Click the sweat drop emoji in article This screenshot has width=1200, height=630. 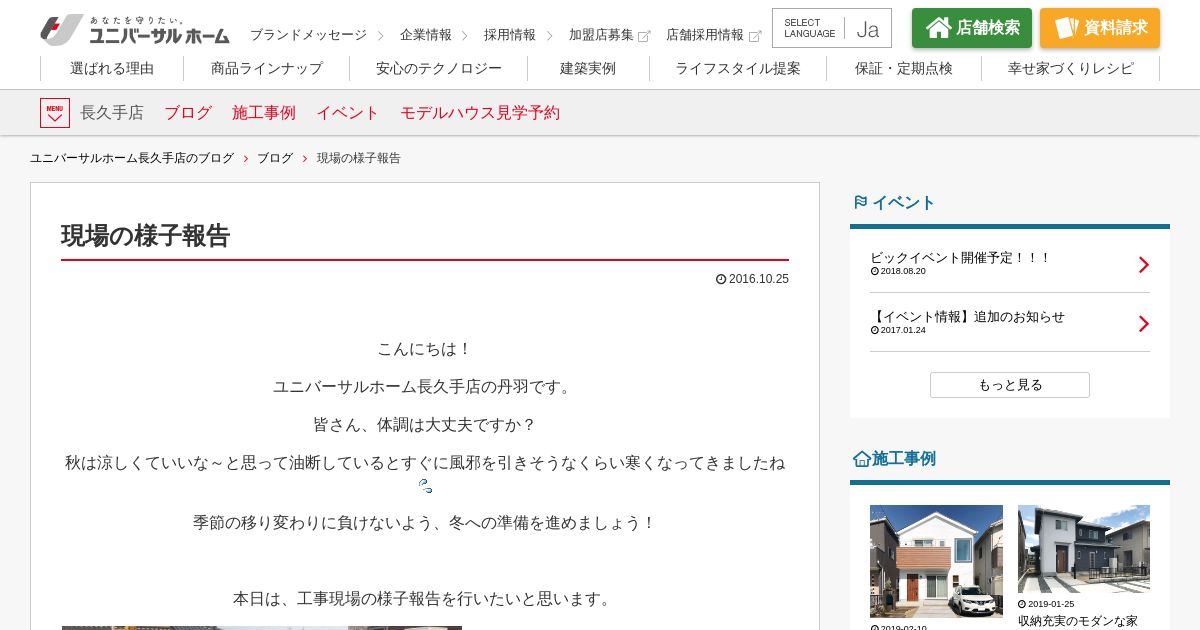pyautogui.click(x=425, y=486)
